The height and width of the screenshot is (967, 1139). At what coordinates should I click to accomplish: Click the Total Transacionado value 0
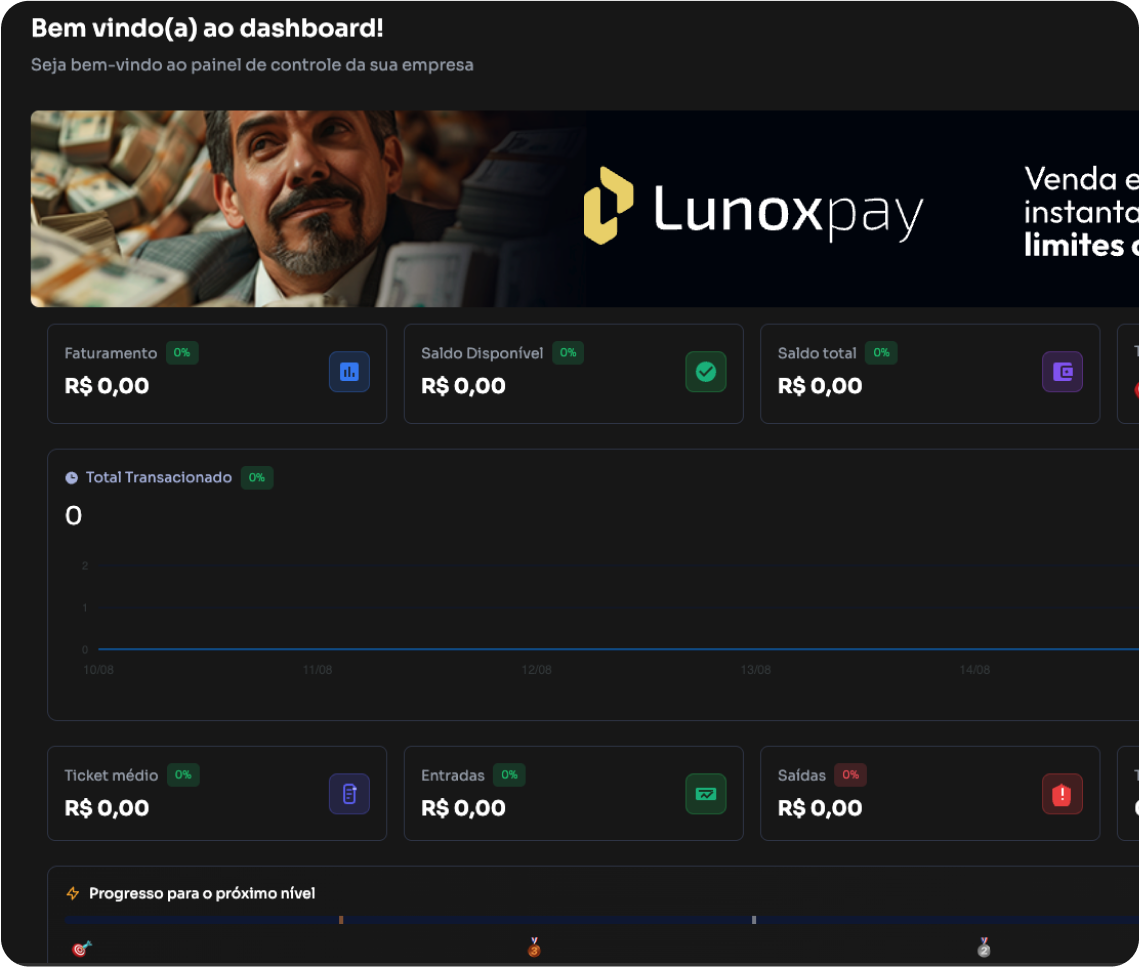click(73, 516)
